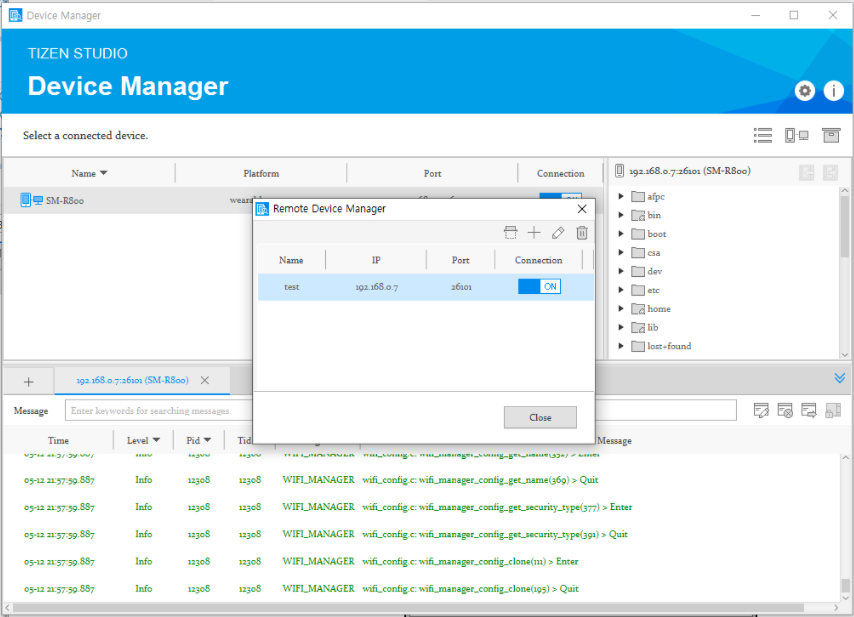Image resolution: width=854 pixels, height=617 pixels.
Task: Expand the home folder
Action: 621,308
